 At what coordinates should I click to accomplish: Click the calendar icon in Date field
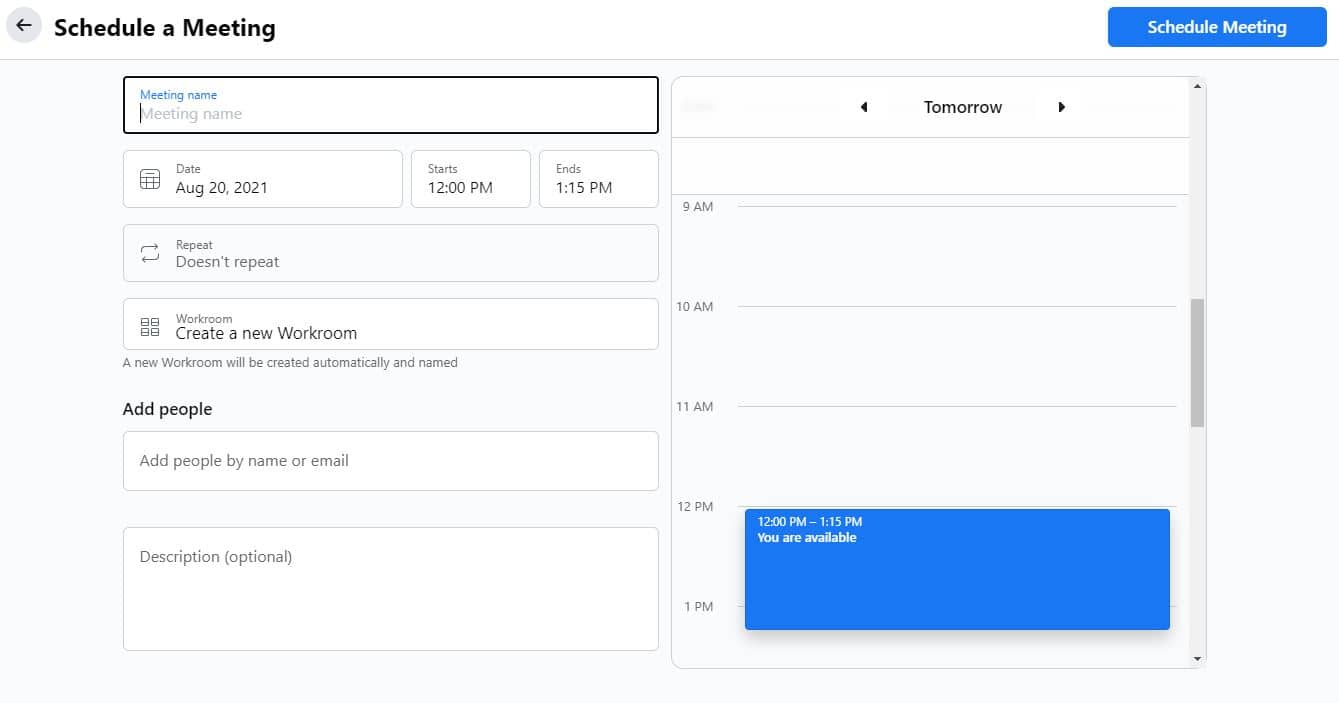(x=150, y=179)
